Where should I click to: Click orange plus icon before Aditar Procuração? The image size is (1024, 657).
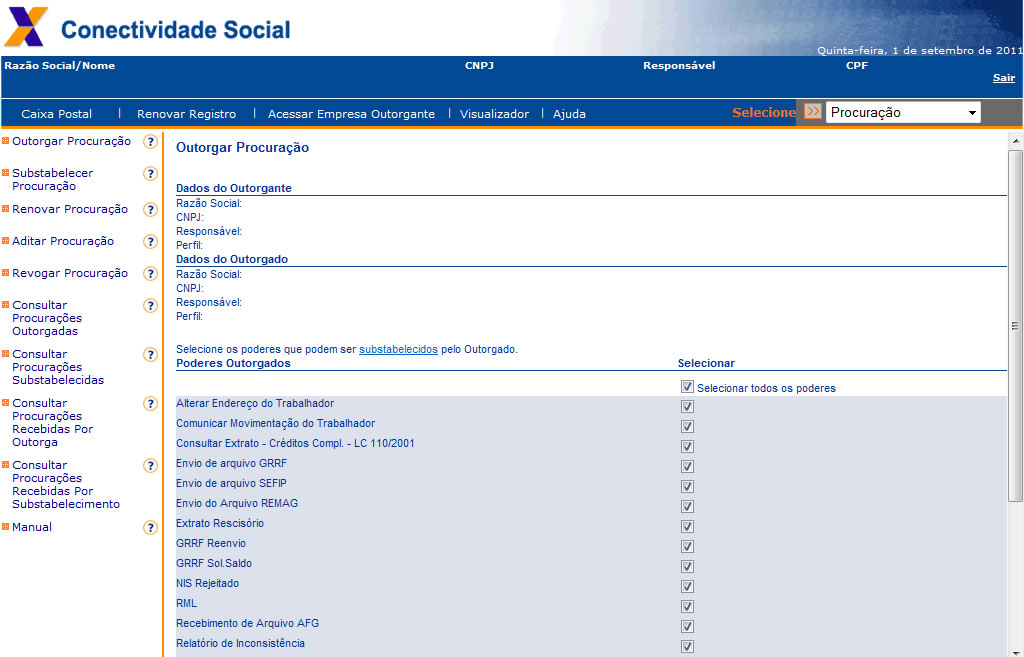[5, 240]
